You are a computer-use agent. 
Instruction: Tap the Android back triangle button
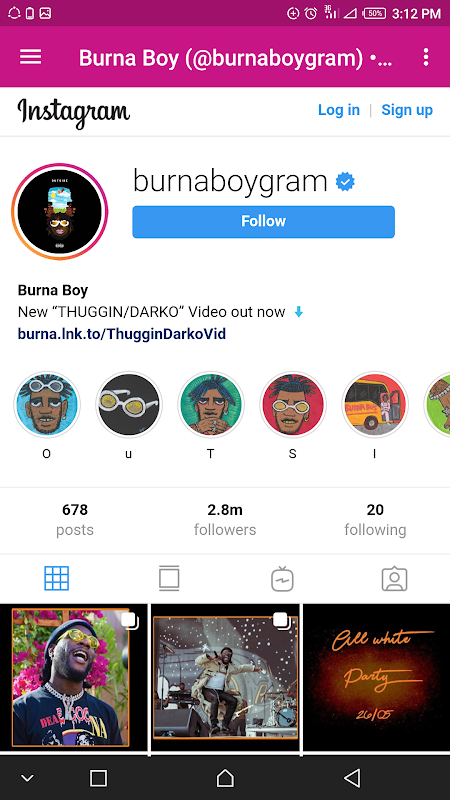352,778
